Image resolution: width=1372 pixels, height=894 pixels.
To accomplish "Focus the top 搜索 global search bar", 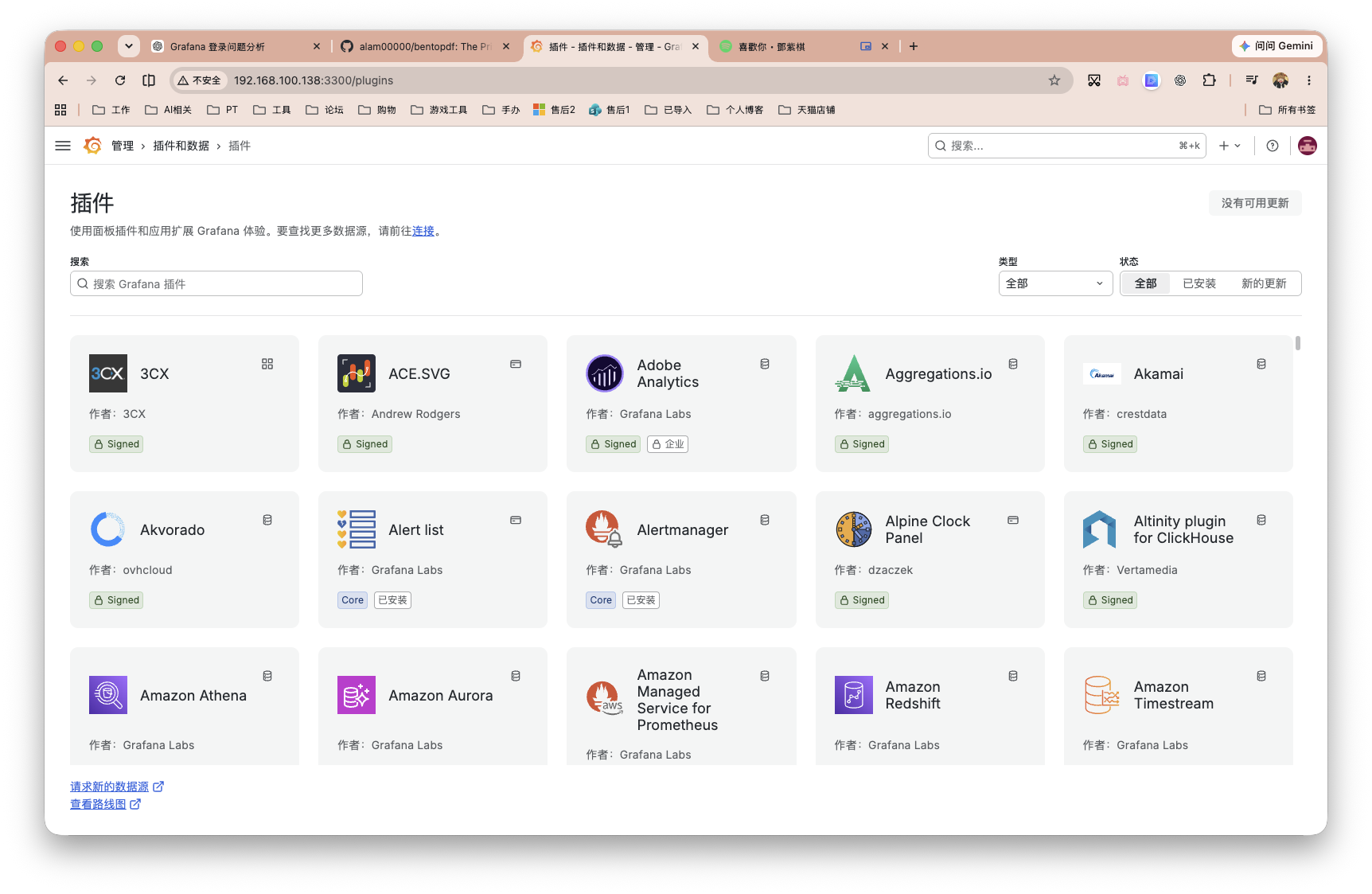I will pos(1067,146).
